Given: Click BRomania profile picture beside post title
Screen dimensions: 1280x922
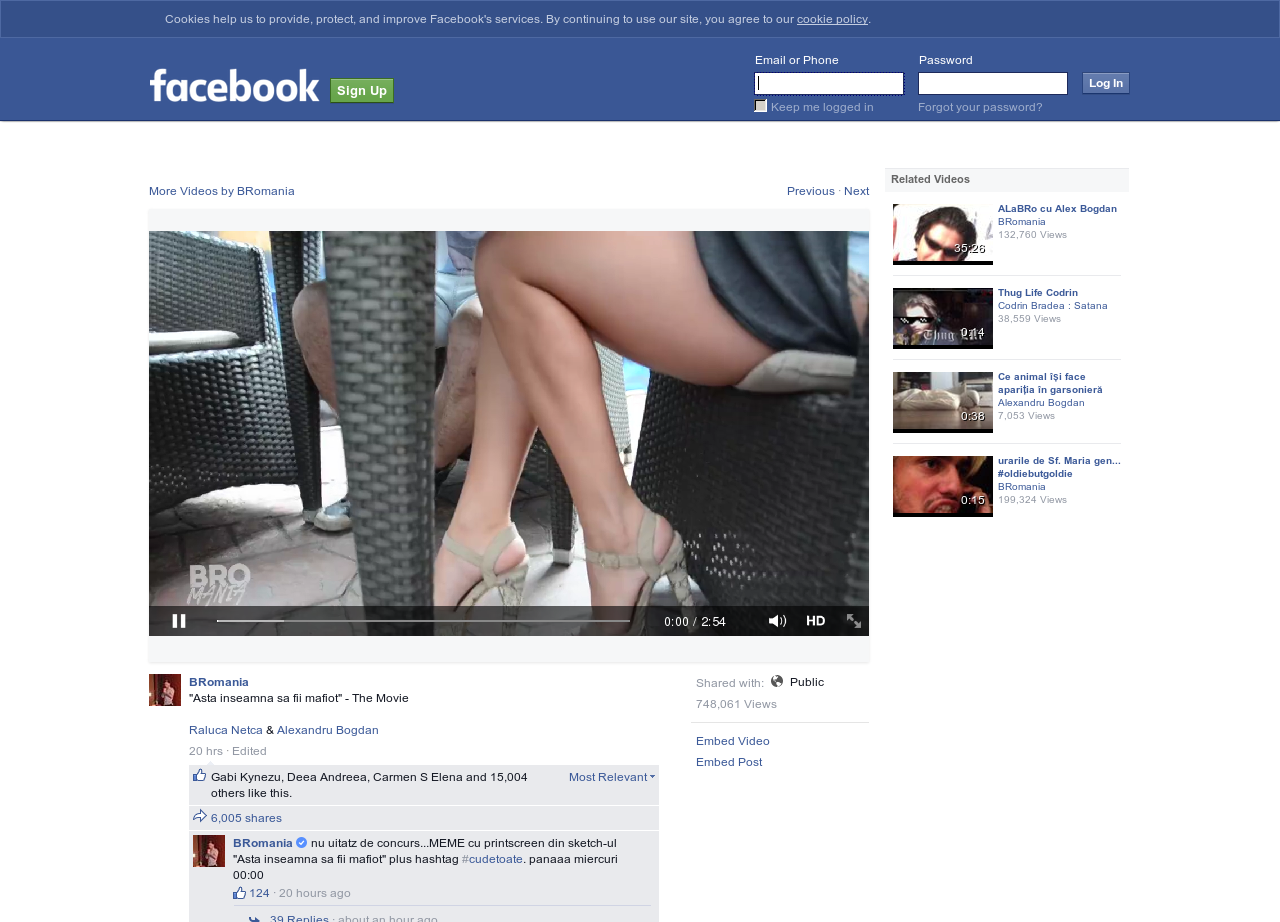Looking at the screenshot, I should pos(165,690).
